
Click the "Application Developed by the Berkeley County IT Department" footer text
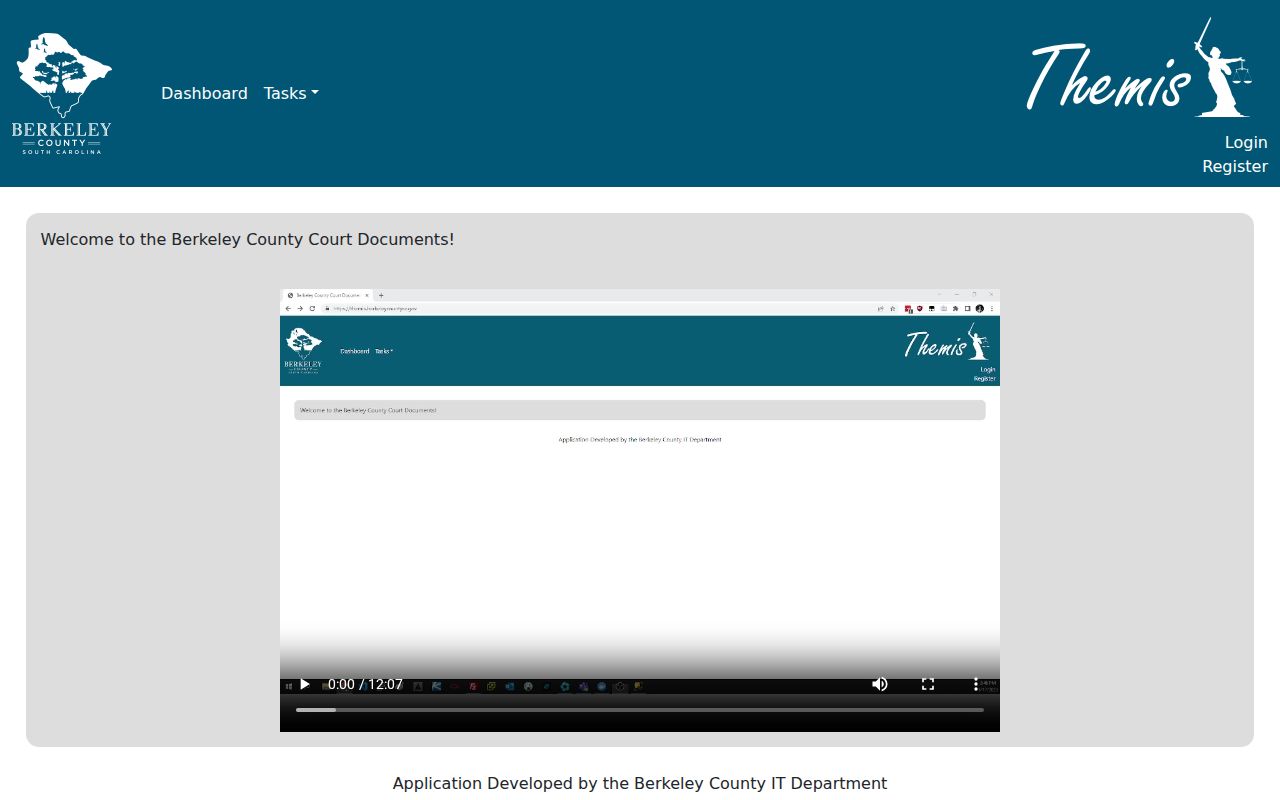tap(640, 783)
